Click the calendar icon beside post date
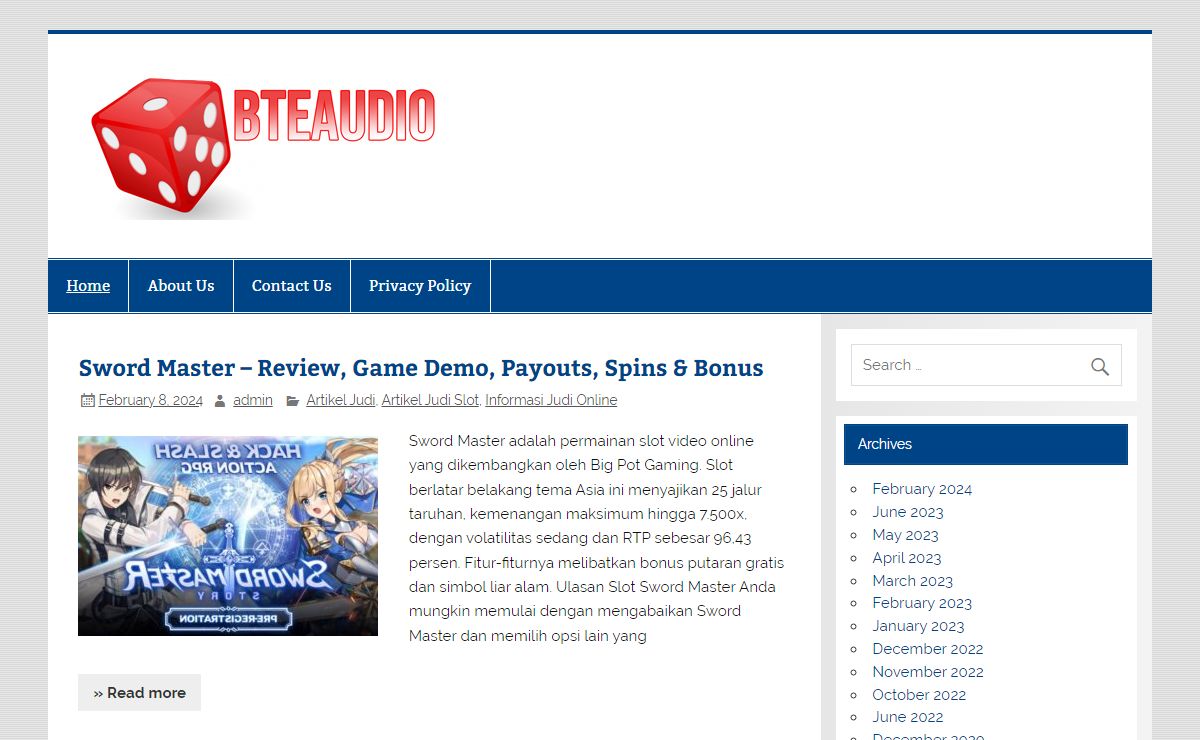Viewport: 1200px width, 740px height. click(87, 400)
